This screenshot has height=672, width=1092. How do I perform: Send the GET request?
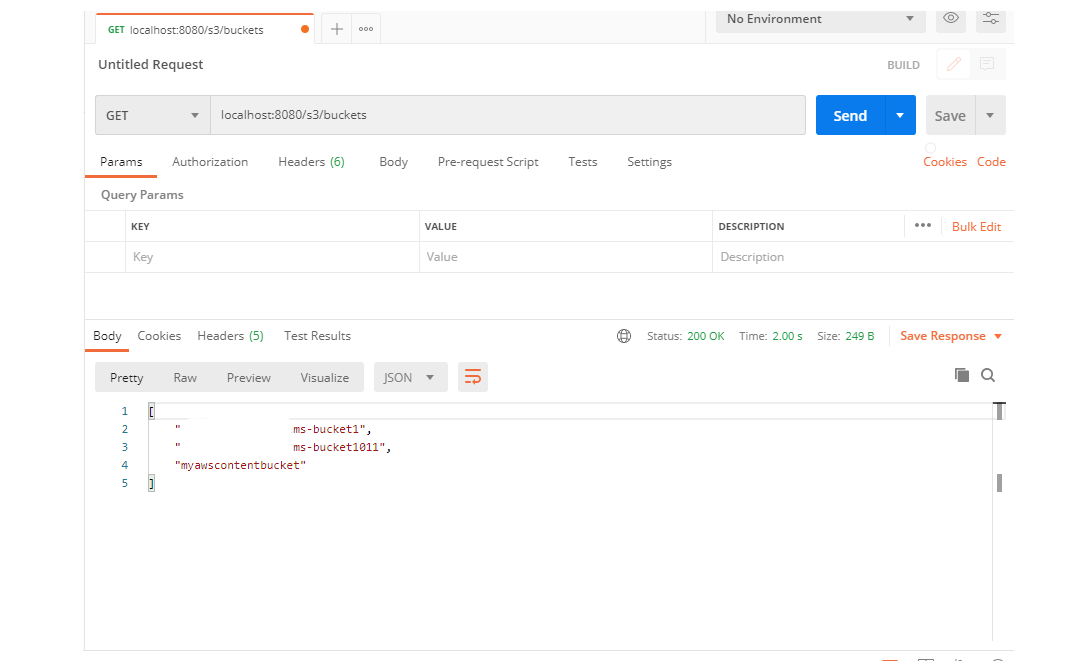(851, 115)
